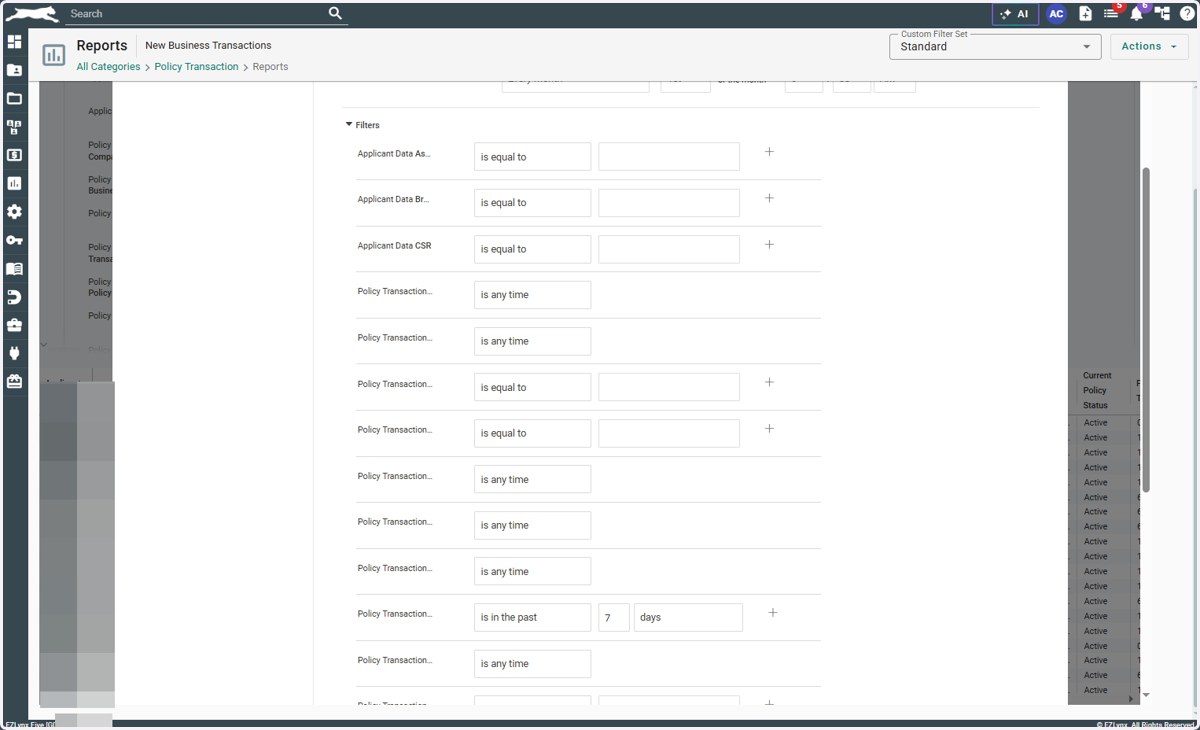Click the new document plus icon
The height and width of the screenshot is (730, 1200).
1085,14
